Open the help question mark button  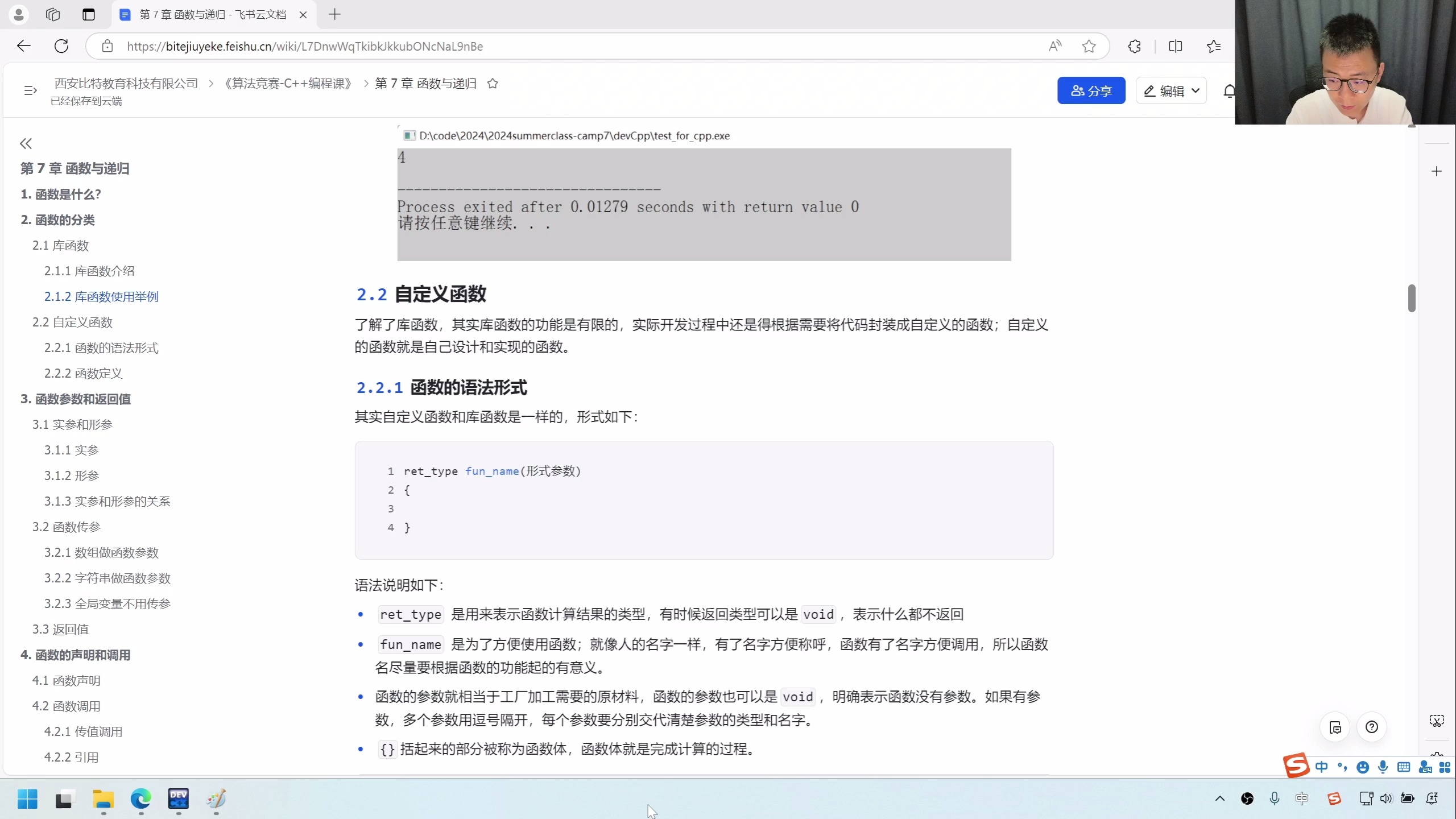[x=1372, y=727]
